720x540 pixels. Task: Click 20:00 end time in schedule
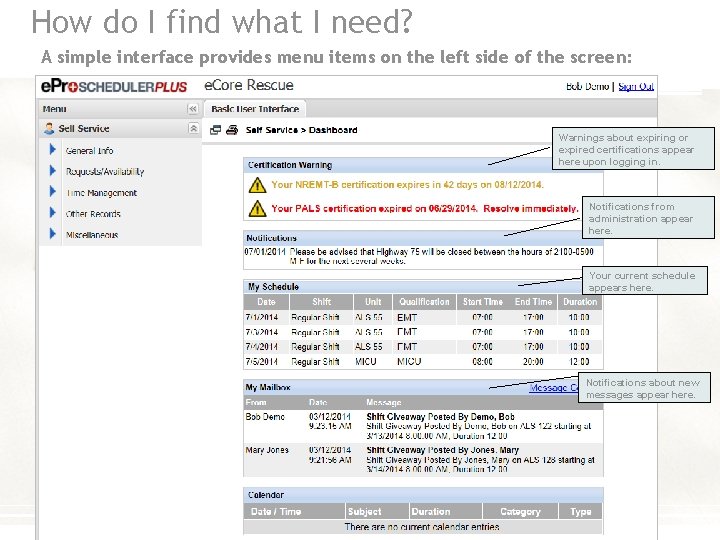[x=533, y=362]
